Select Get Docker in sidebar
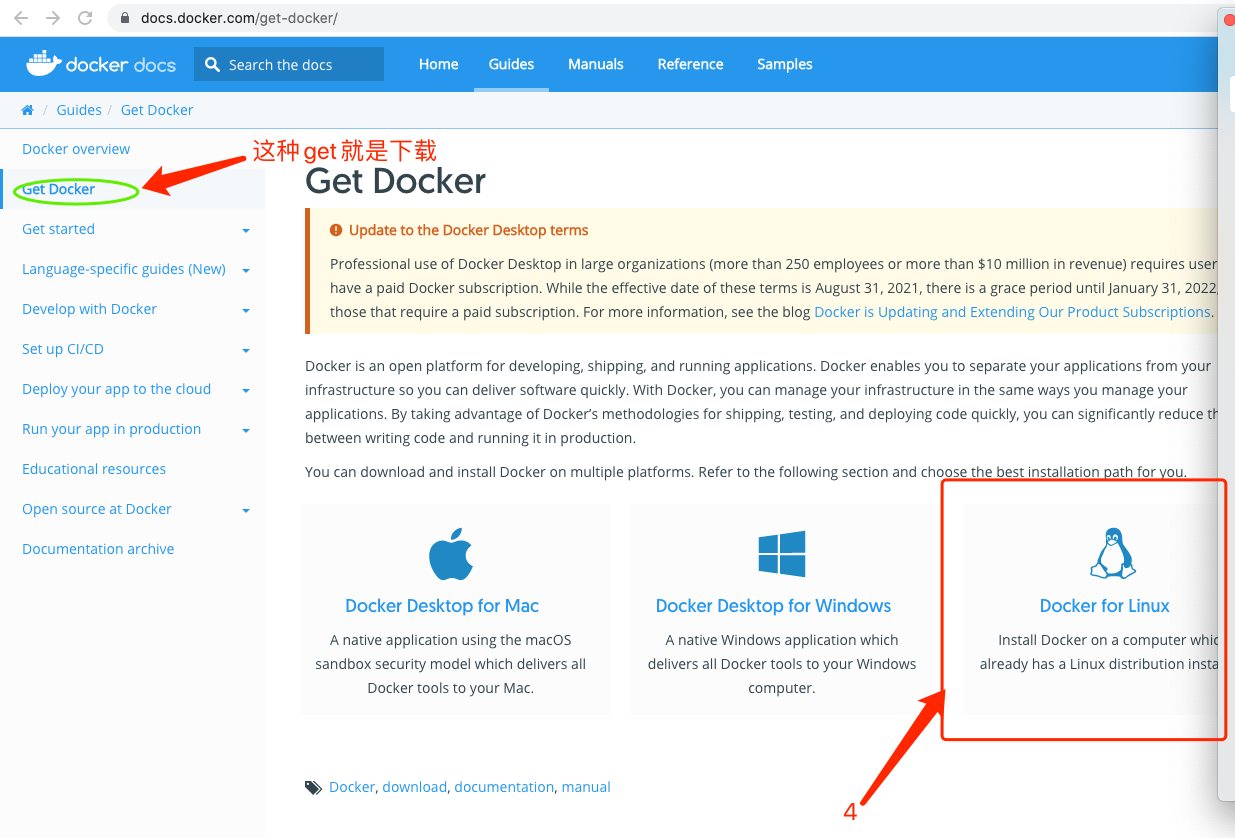The image size is (1235, 838). click(59, 189)
